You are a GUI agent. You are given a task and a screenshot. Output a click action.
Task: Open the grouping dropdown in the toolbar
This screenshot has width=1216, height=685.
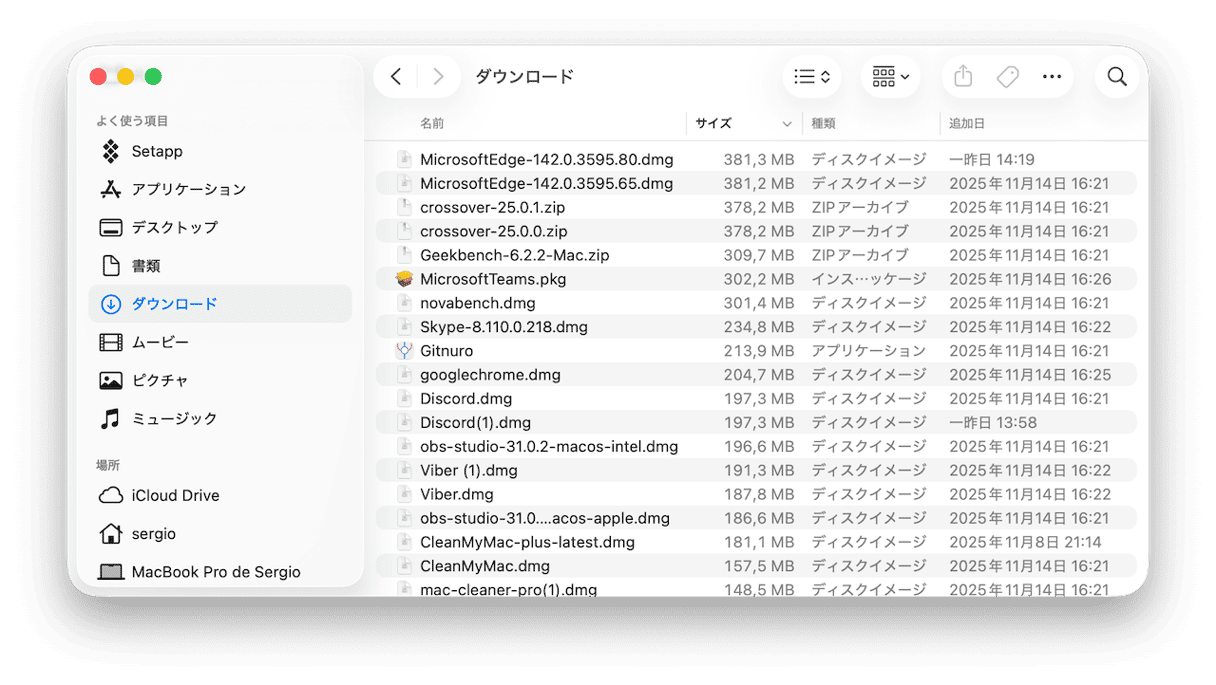point(889,76)
